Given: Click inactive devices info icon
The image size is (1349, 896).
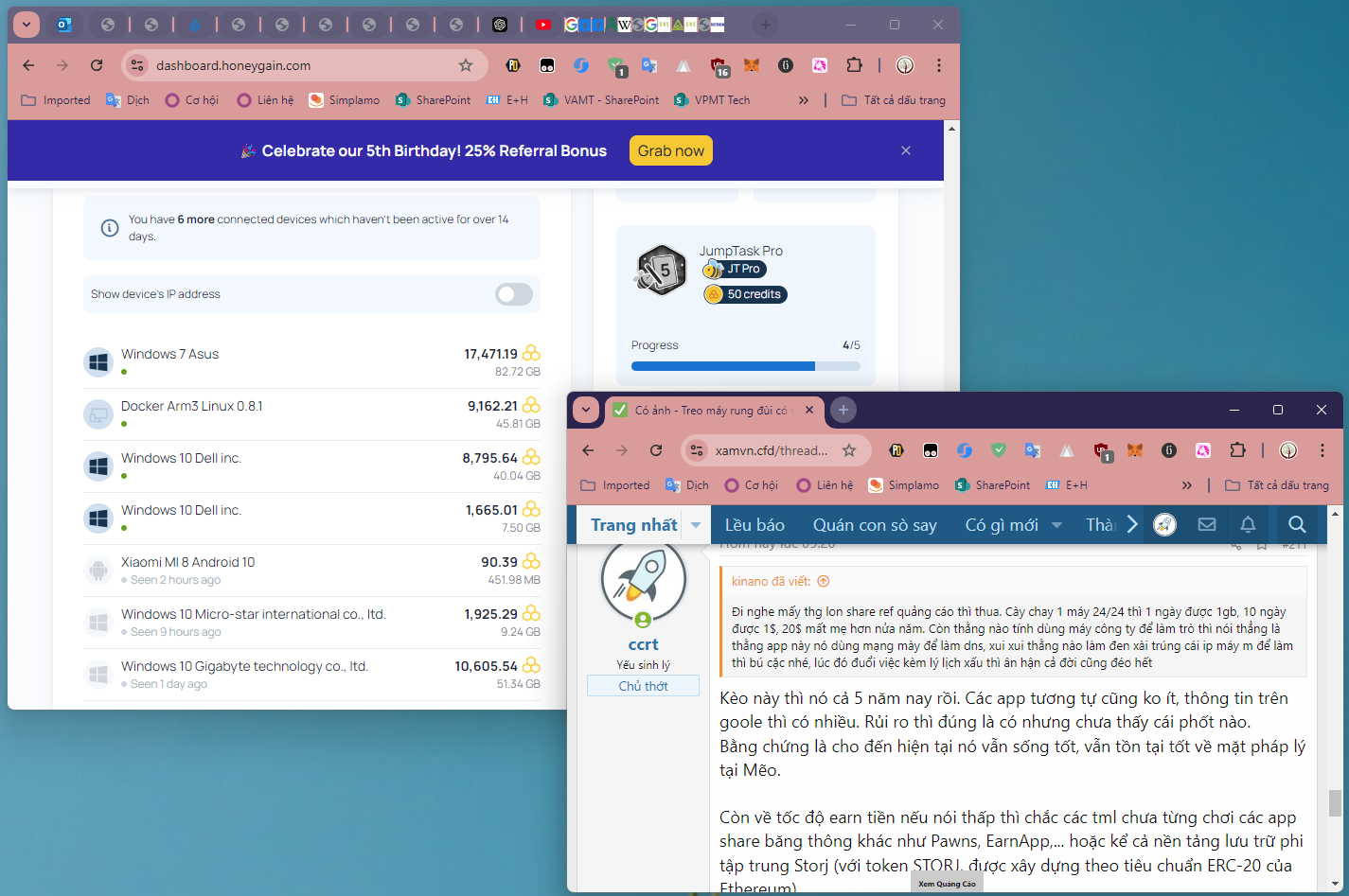Looking at the screenshot, I should (x=110, y=228).
